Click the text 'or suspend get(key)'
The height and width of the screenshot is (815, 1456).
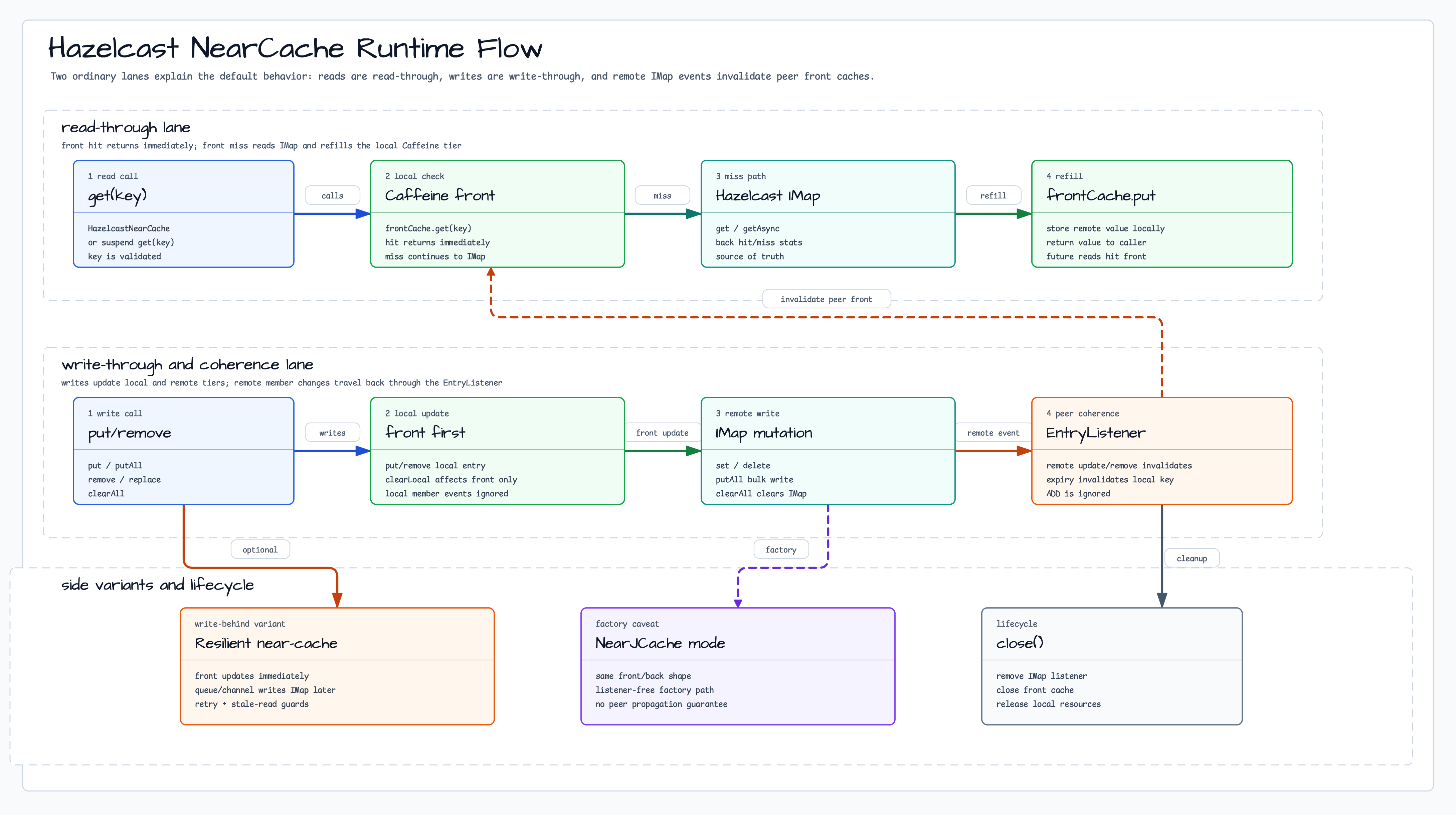click(x=131, y=242)
